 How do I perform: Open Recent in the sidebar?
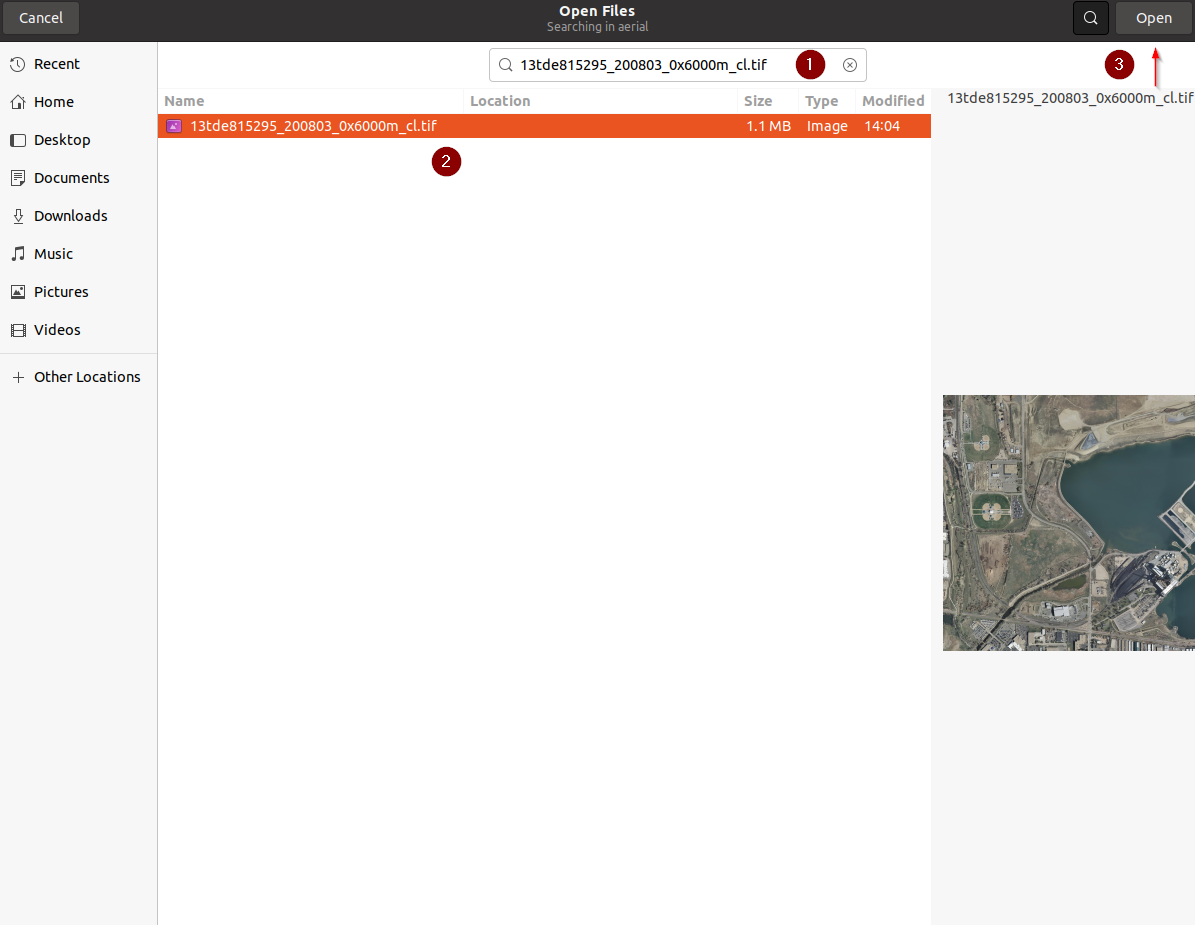pyautogui.click(x=78, y=64)
